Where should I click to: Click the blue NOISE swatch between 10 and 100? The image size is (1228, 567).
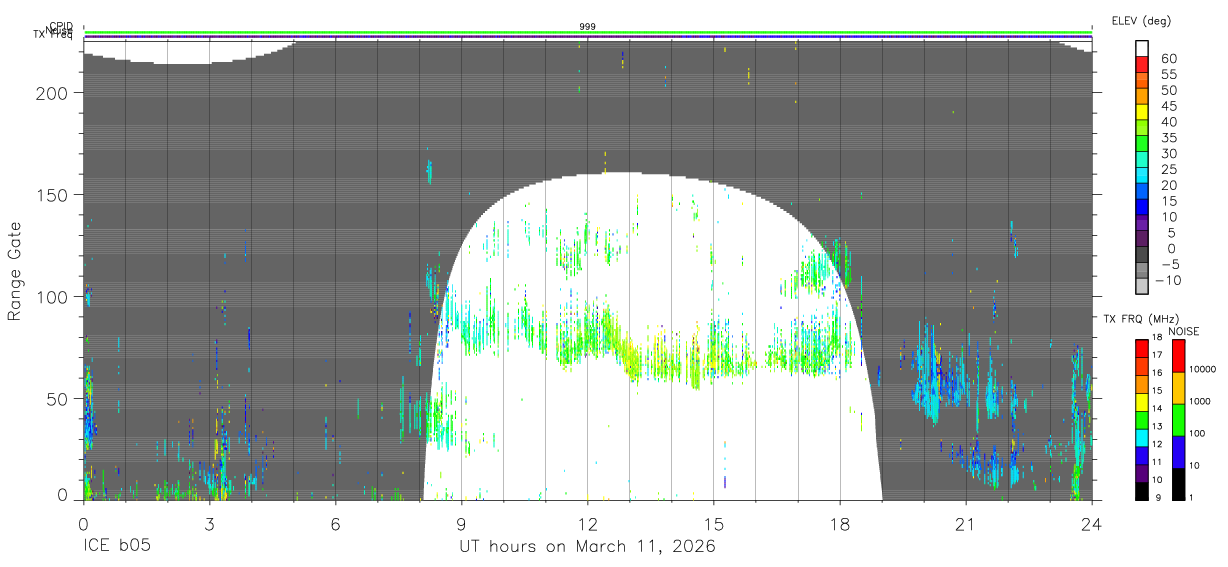(x=1177, y=451)
